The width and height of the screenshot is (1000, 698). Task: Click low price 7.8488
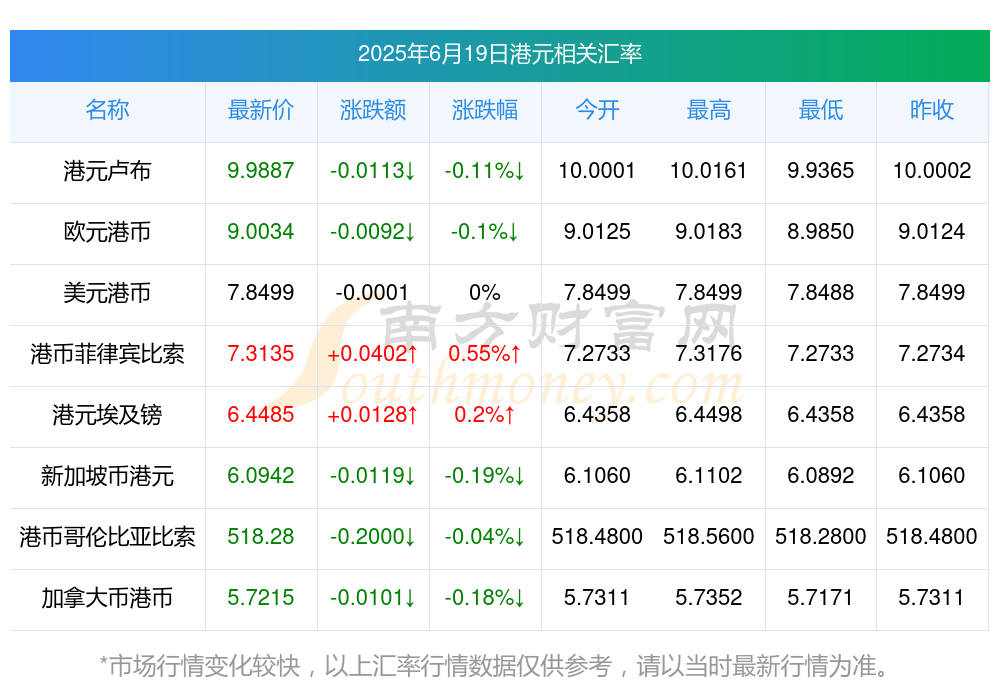pyautogui.click(x=821, y=293)
